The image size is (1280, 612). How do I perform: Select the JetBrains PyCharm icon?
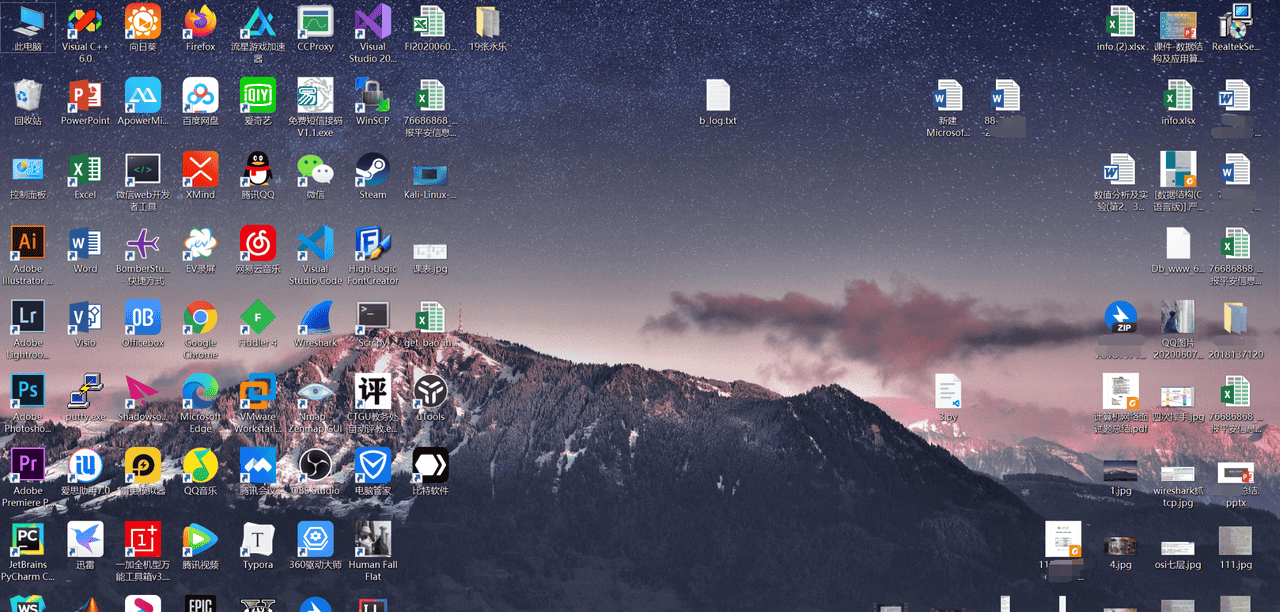click(28, 540)
